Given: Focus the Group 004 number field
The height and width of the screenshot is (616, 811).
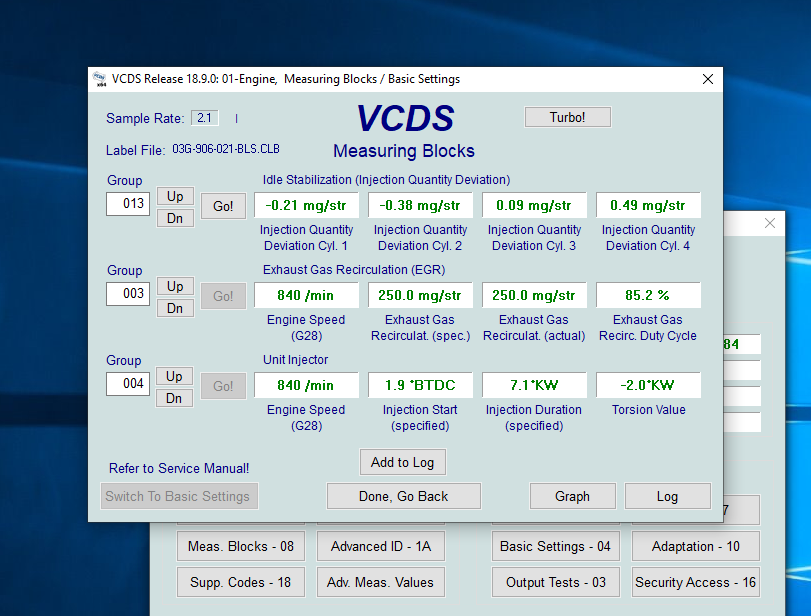Looking at the screenshot, I should pyautogui.click(x=128, y=384).
